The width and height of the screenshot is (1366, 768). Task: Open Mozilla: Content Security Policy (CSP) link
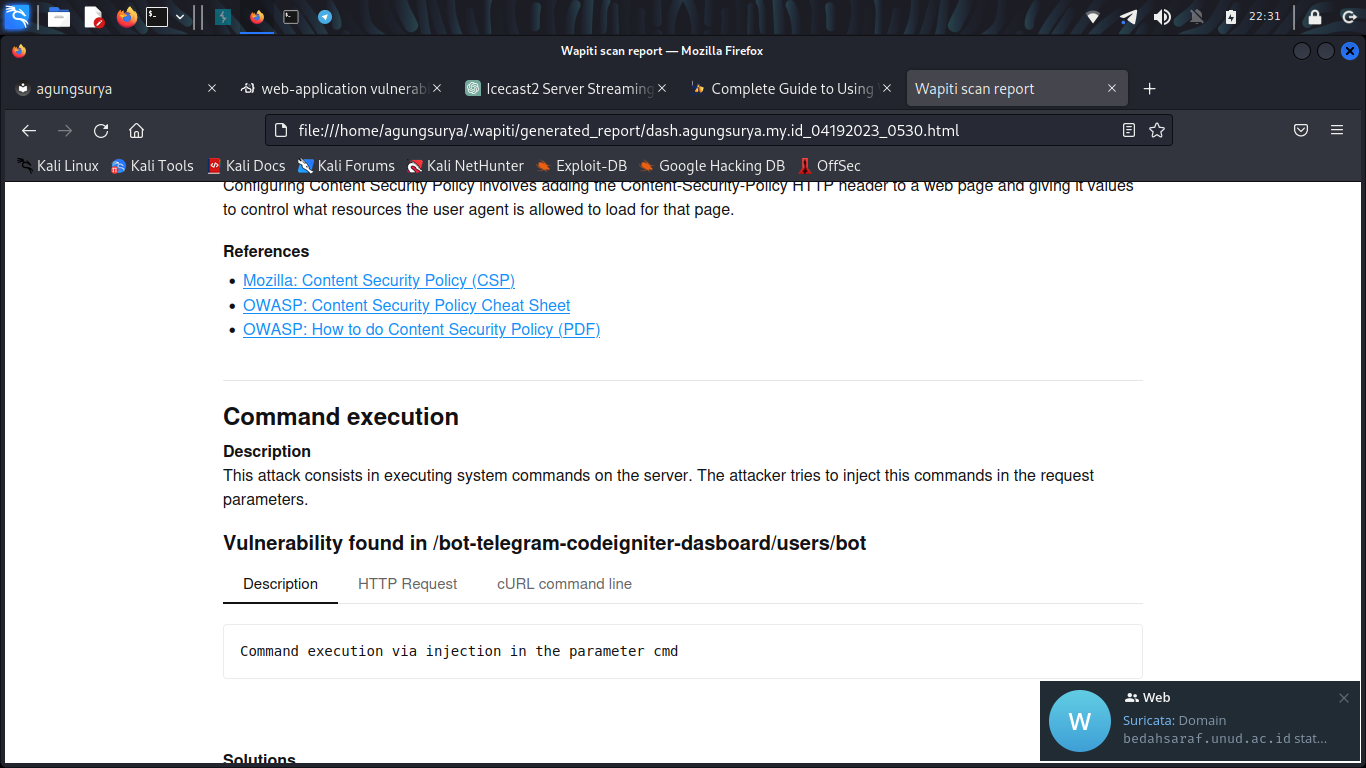pyautogui.click(x=378, y=280)
